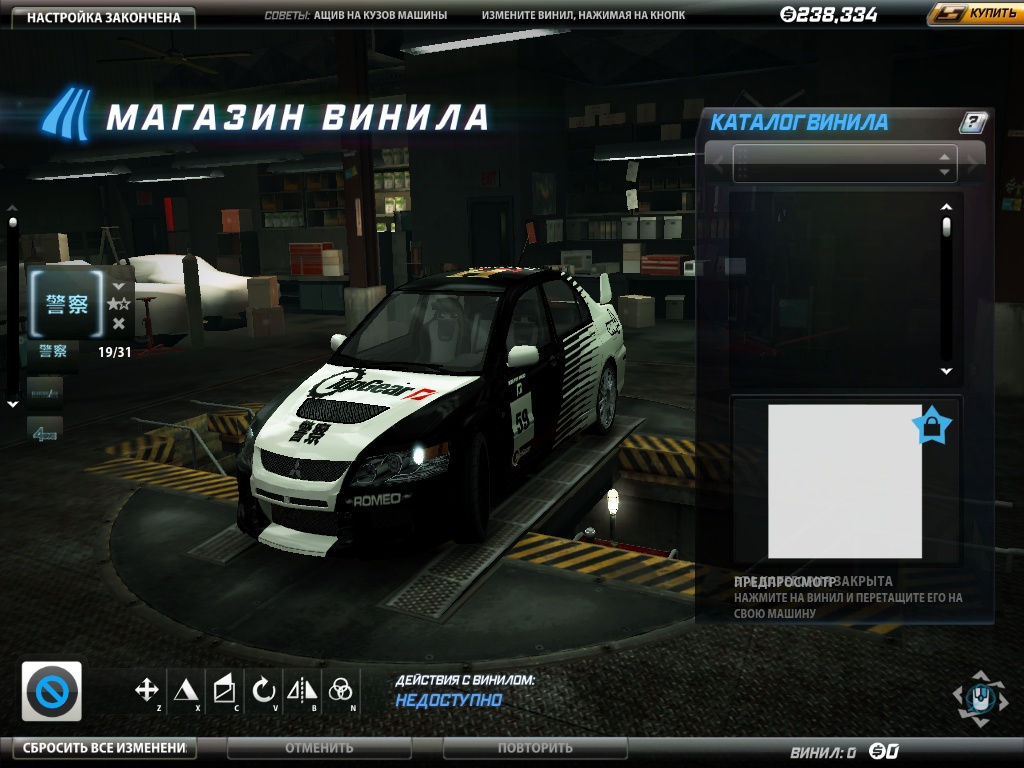This screenshot has height=768, width=1024.
Task: Click the Купить buy button
Action: [976, 13]
